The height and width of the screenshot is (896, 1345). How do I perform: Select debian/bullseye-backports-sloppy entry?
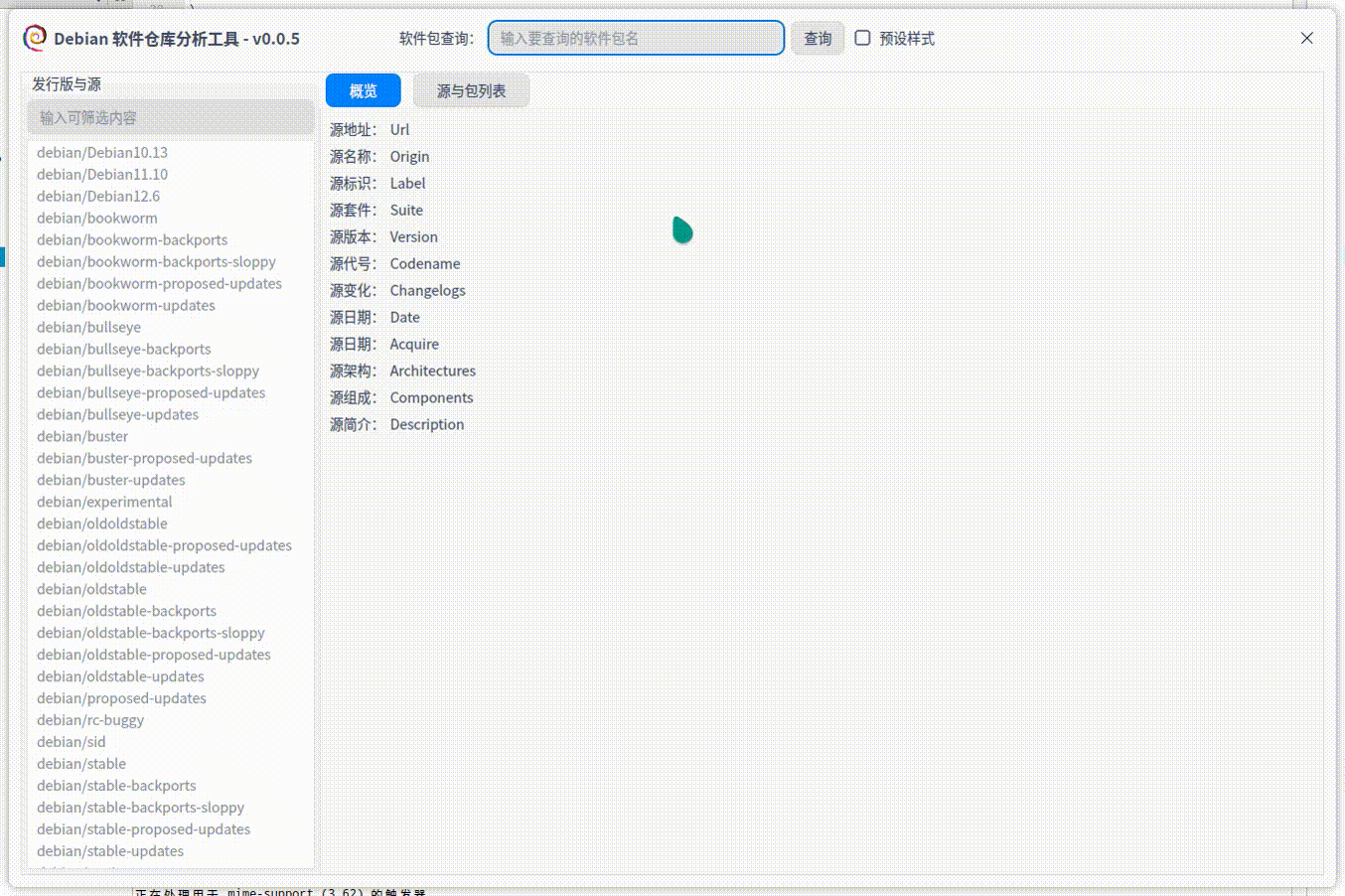point(171,371)
